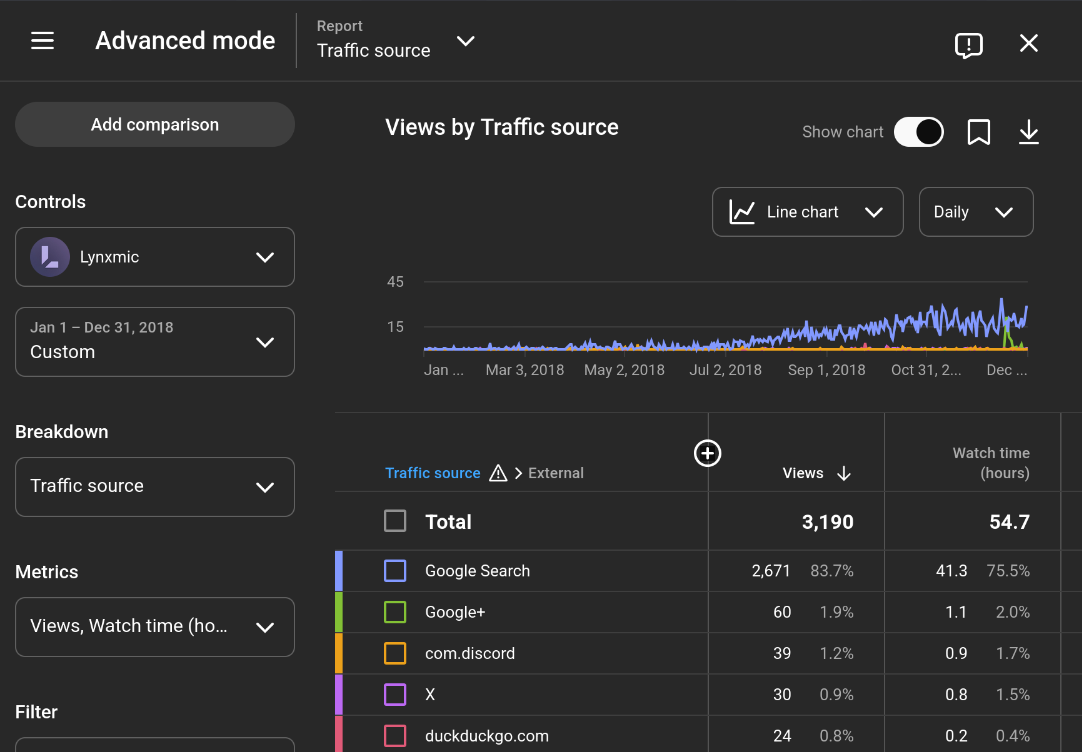Open the custom date range dropdown
Image resolution: width=1082 pixels, height=752 pixels.
(155, 341)
